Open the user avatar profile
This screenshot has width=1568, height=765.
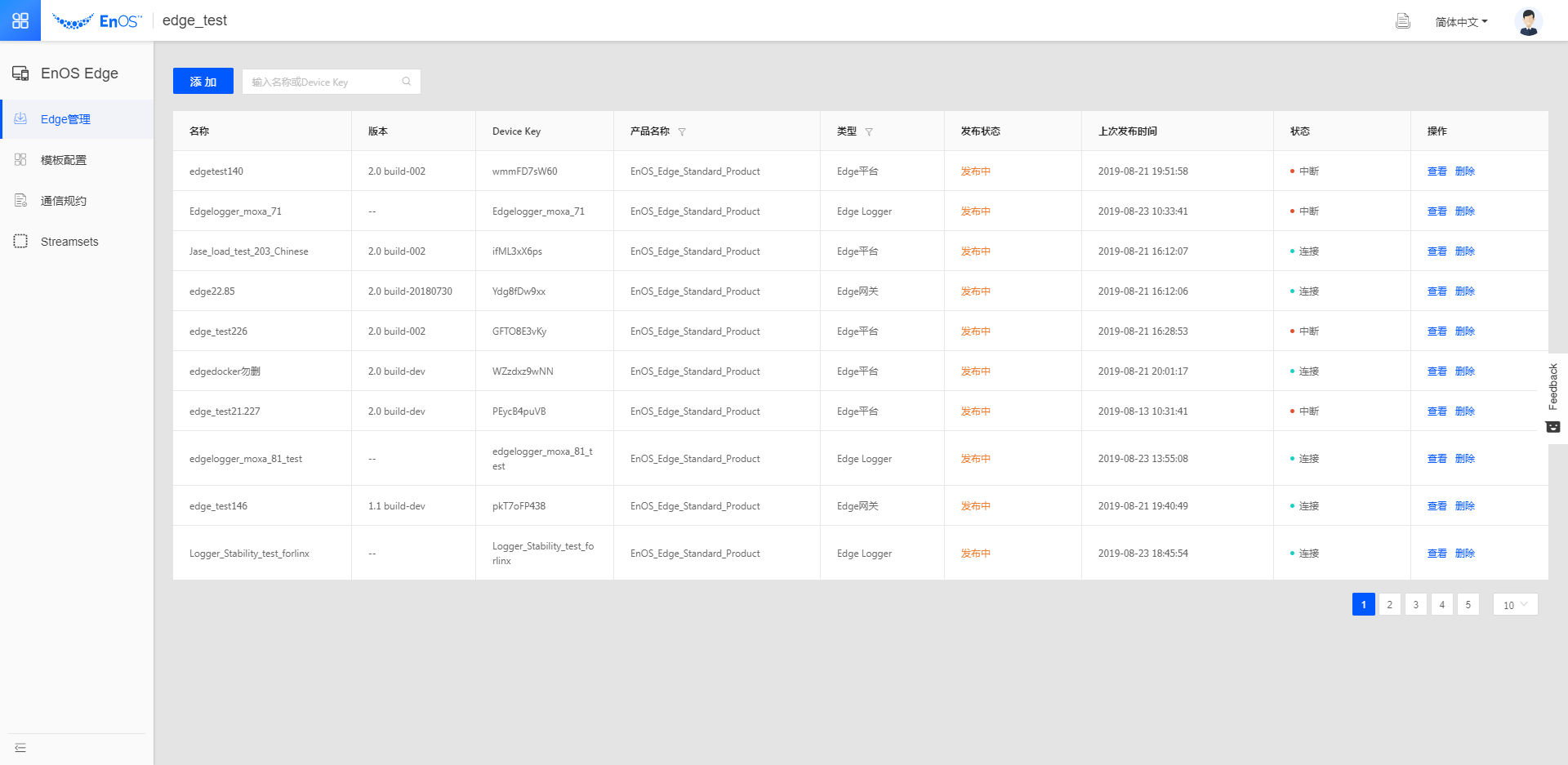pyautogui.click(x=1528, y=21)
